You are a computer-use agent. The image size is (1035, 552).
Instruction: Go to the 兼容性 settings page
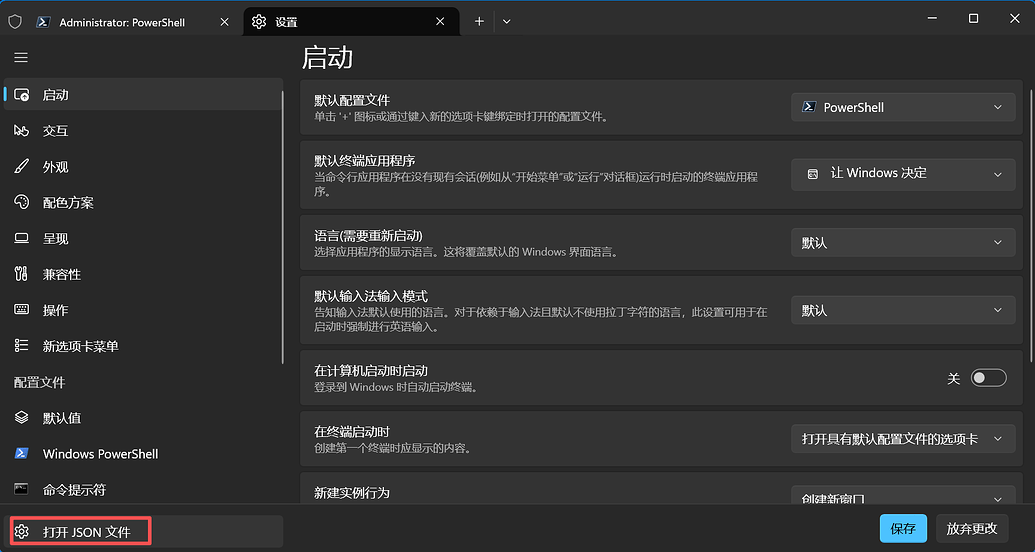[x=143, y=274]
